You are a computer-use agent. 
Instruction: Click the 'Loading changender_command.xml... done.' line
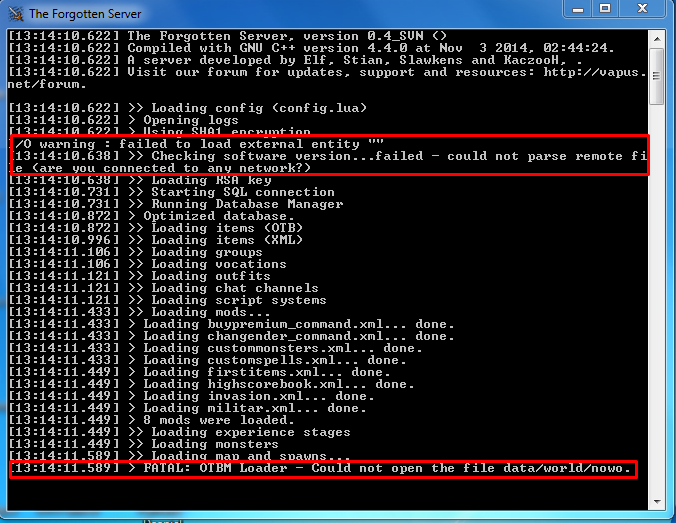click(x=232, y=336)
